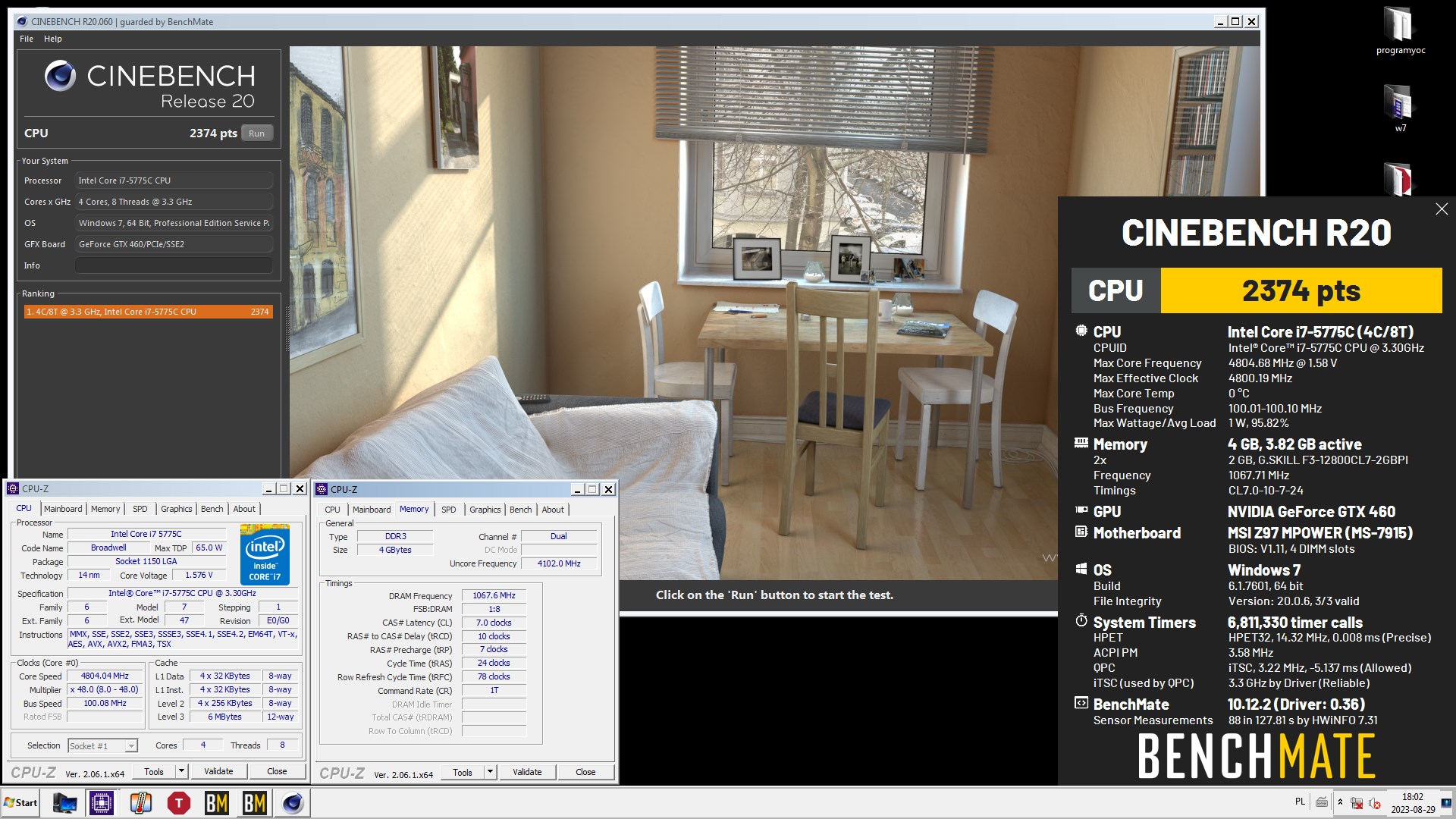Click Close button in Memory CPU-Z window
Screen dimensions: 1456x819
point(585,772)
